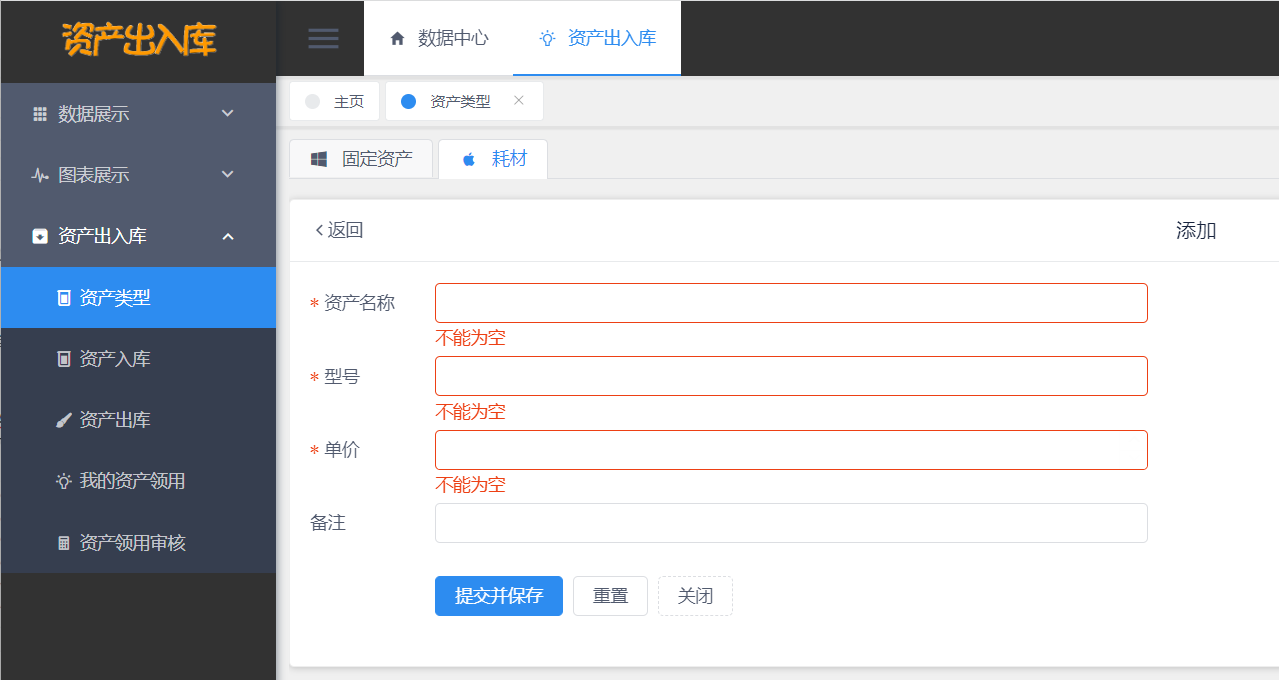Switch to the 主页 page tab
The width and height of the screenshot is (1279, 680).
point(335,101)
